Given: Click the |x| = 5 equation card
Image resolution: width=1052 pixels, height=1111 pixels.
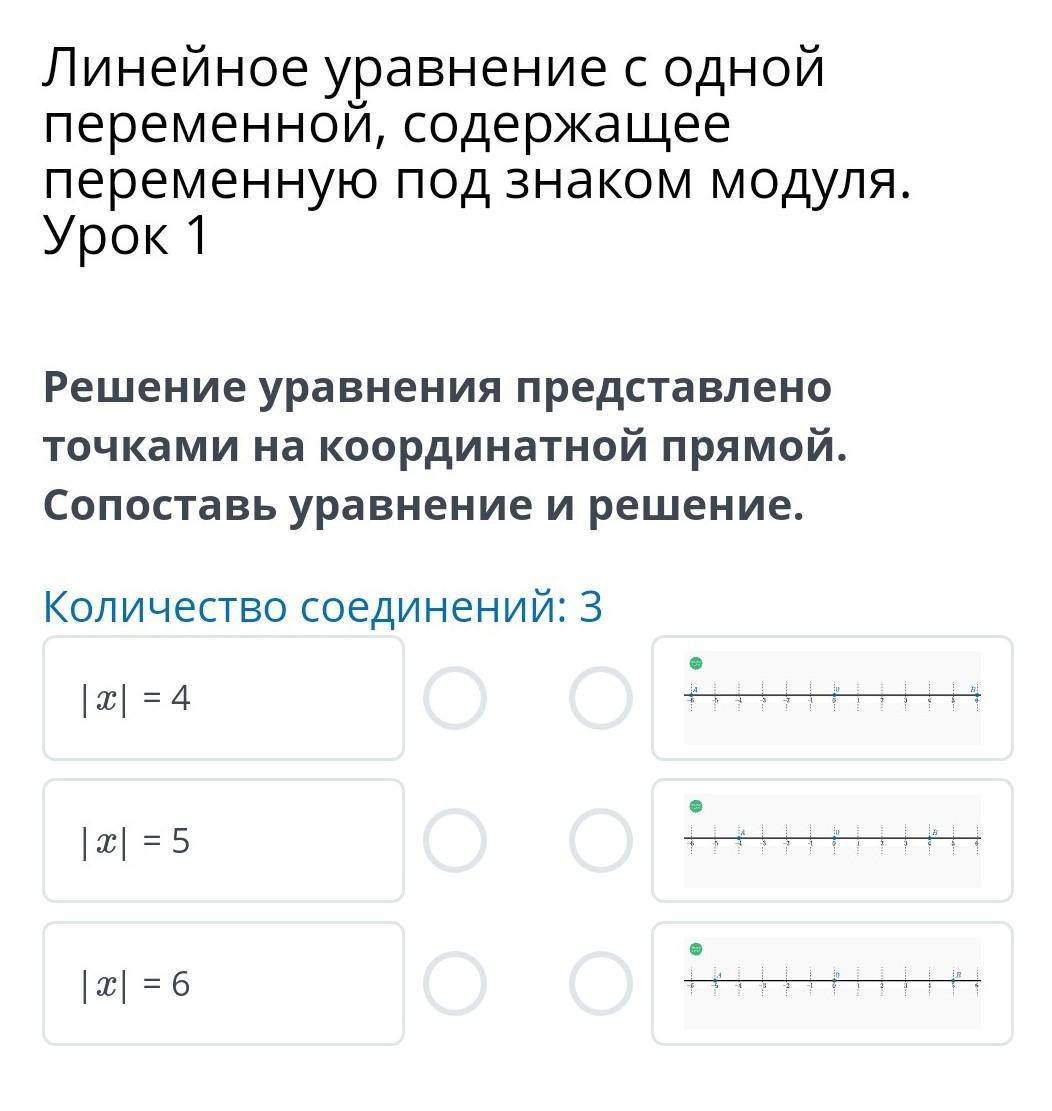Looking at the screenshot, I should tap(223, 841).
